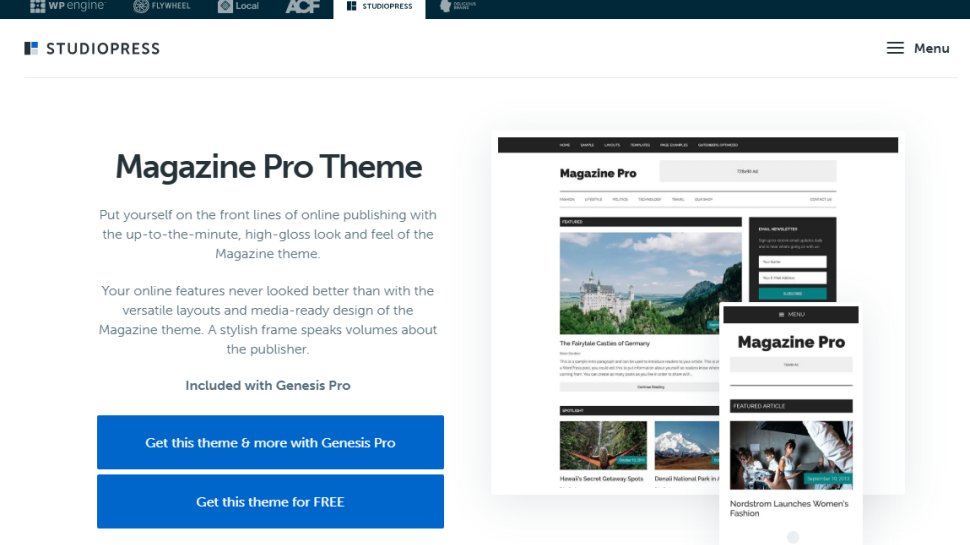The height and width of the screenshot is (545, 970).
Task: Click the Nordstrom Launches Women's Fashion title
Action: click(x=789, y=509)
